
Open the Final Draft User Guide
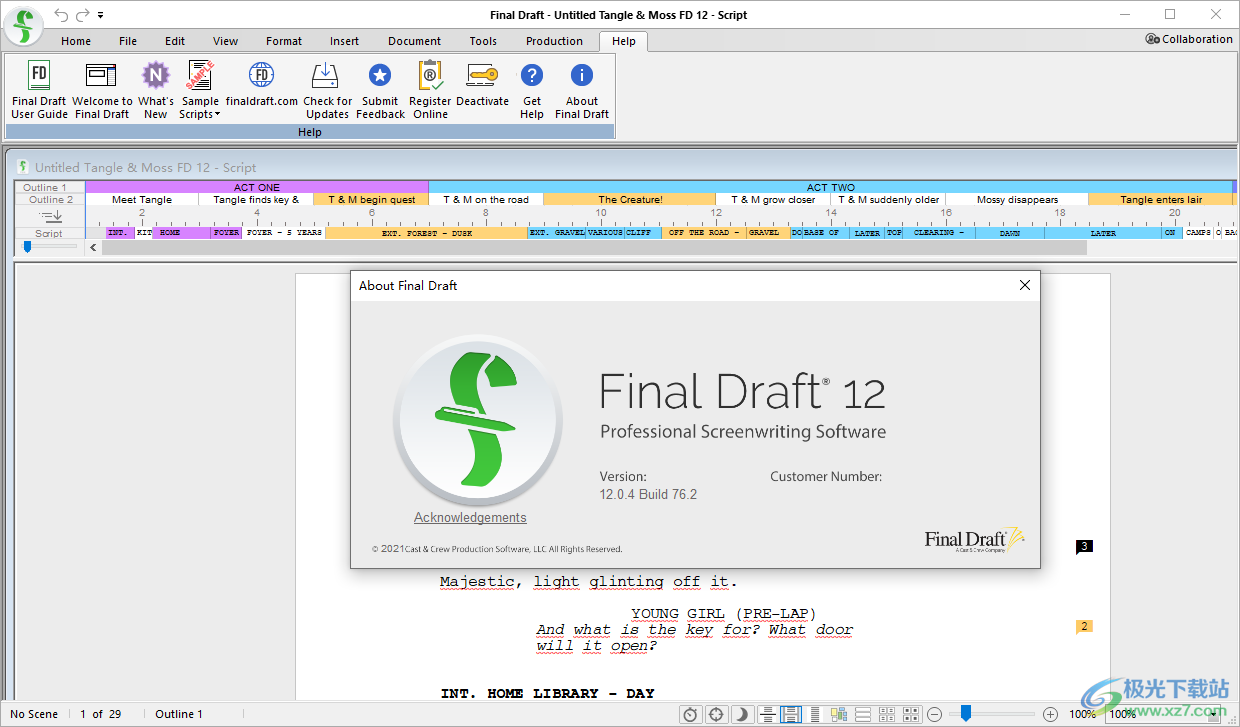coord(39,90)
